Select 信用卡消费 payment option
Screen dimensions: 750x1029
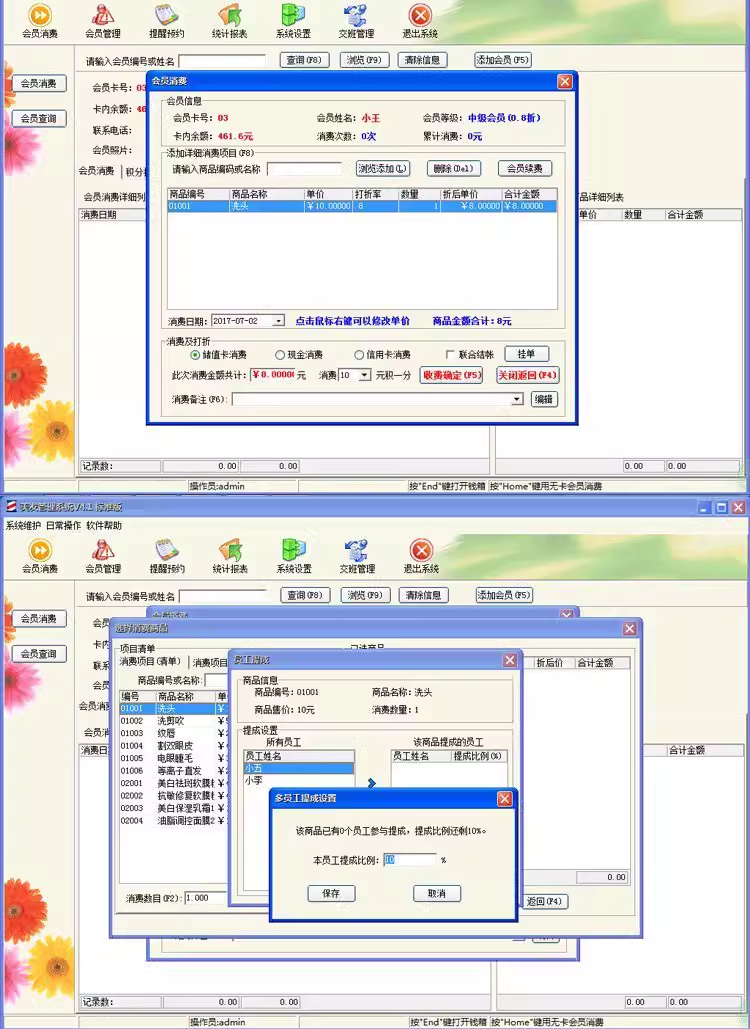pos(383,355)
